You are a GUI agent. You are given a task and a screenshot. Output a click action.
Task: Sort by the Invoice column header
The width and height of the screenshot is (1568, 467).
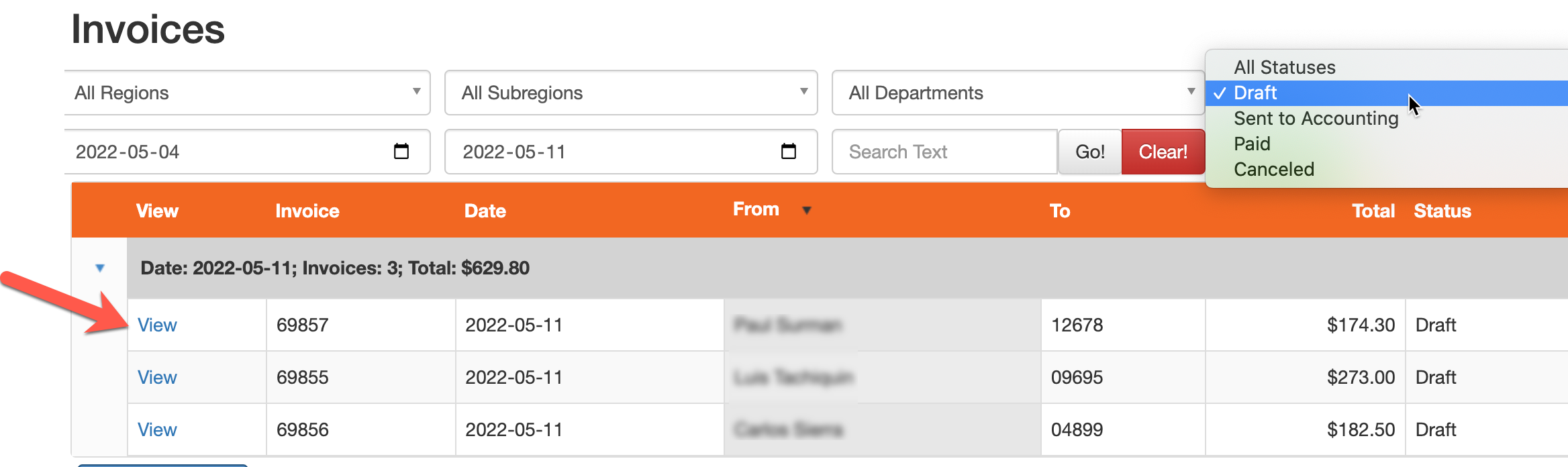[x=307, y=211]
